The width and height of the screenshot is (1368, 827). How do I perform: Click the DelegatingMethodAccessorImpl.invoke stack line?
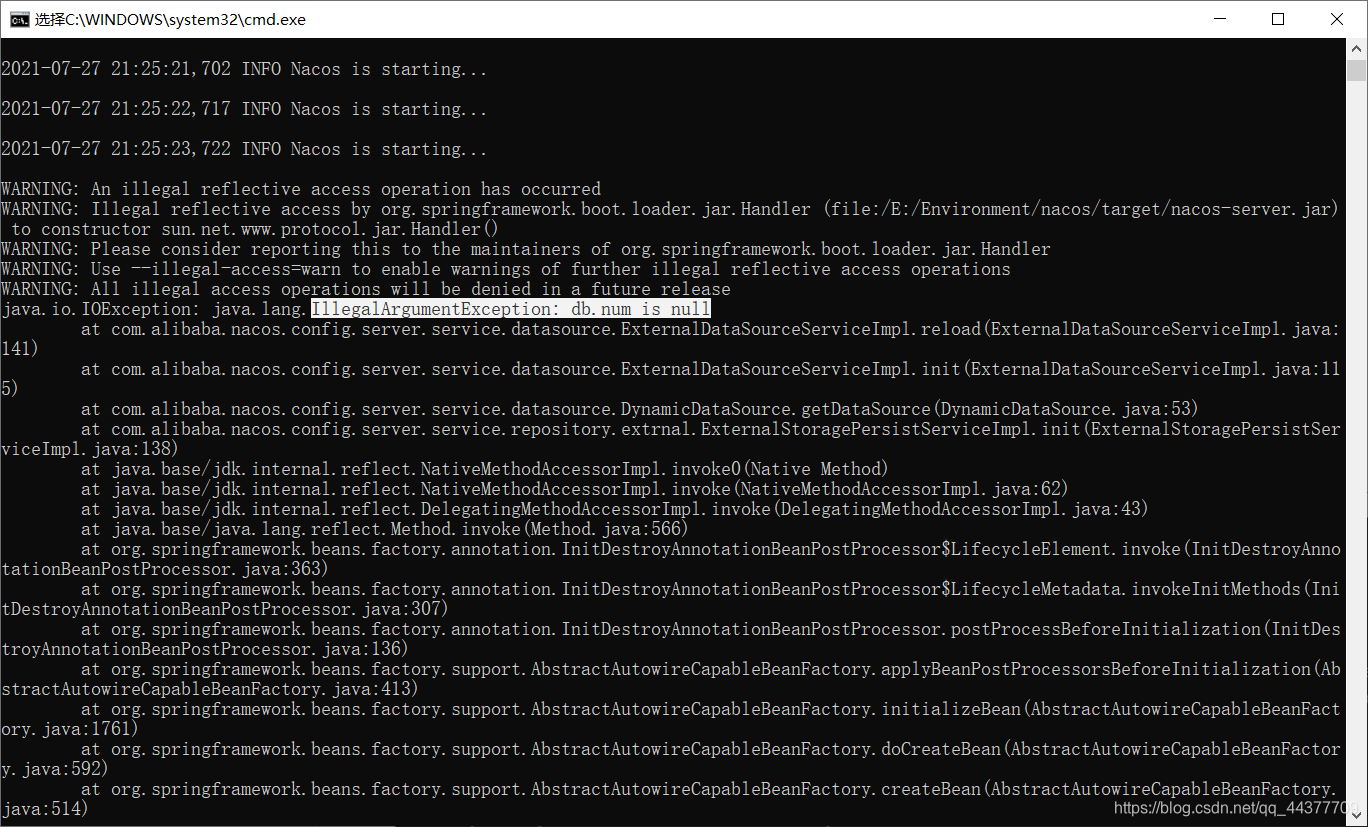coord(615,509)
